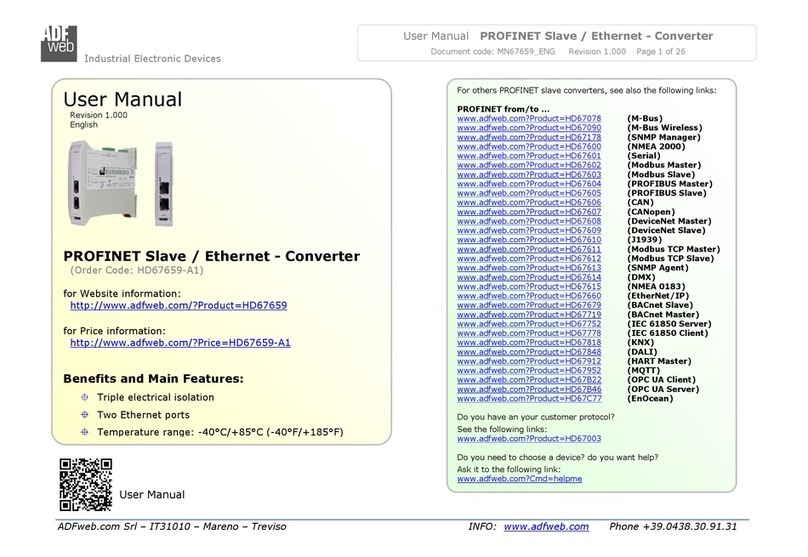The image size is (808, 557).
Task: Open the HD67818 KNX link
Action: click(x=529, y=342)
